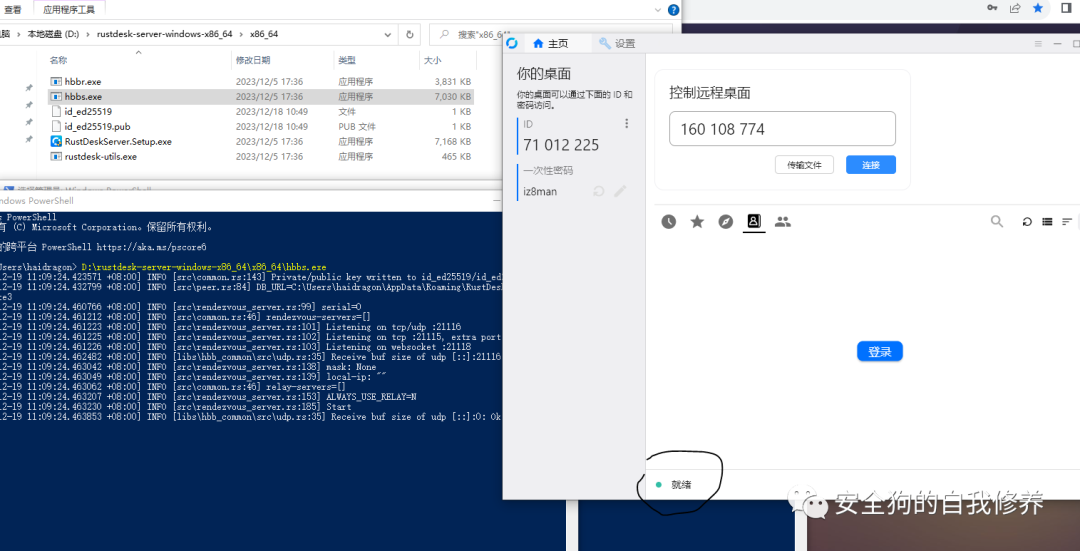This screenshot has height=551, width=1080.
Task: Expand the address bar history dropdown
Action: tap(388, 34)
